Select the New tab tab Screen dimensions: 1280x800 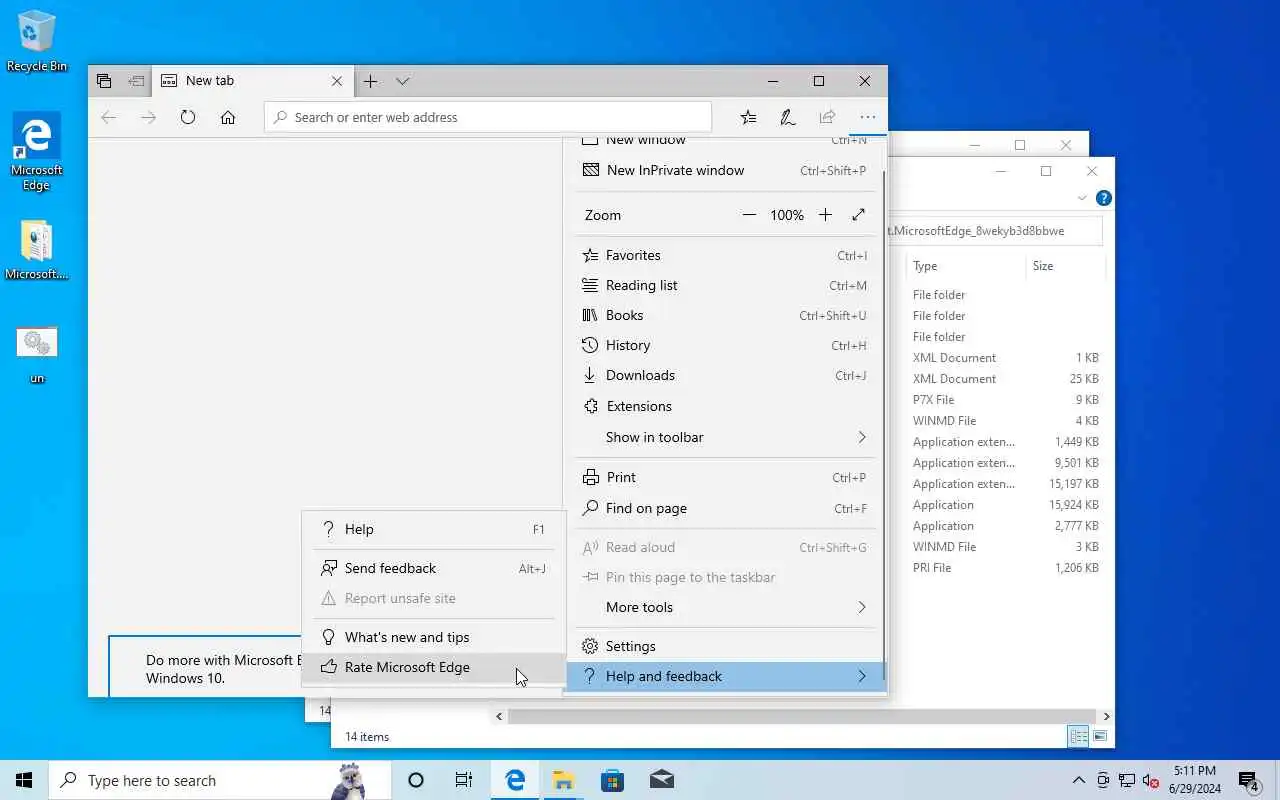coord(252,81)
